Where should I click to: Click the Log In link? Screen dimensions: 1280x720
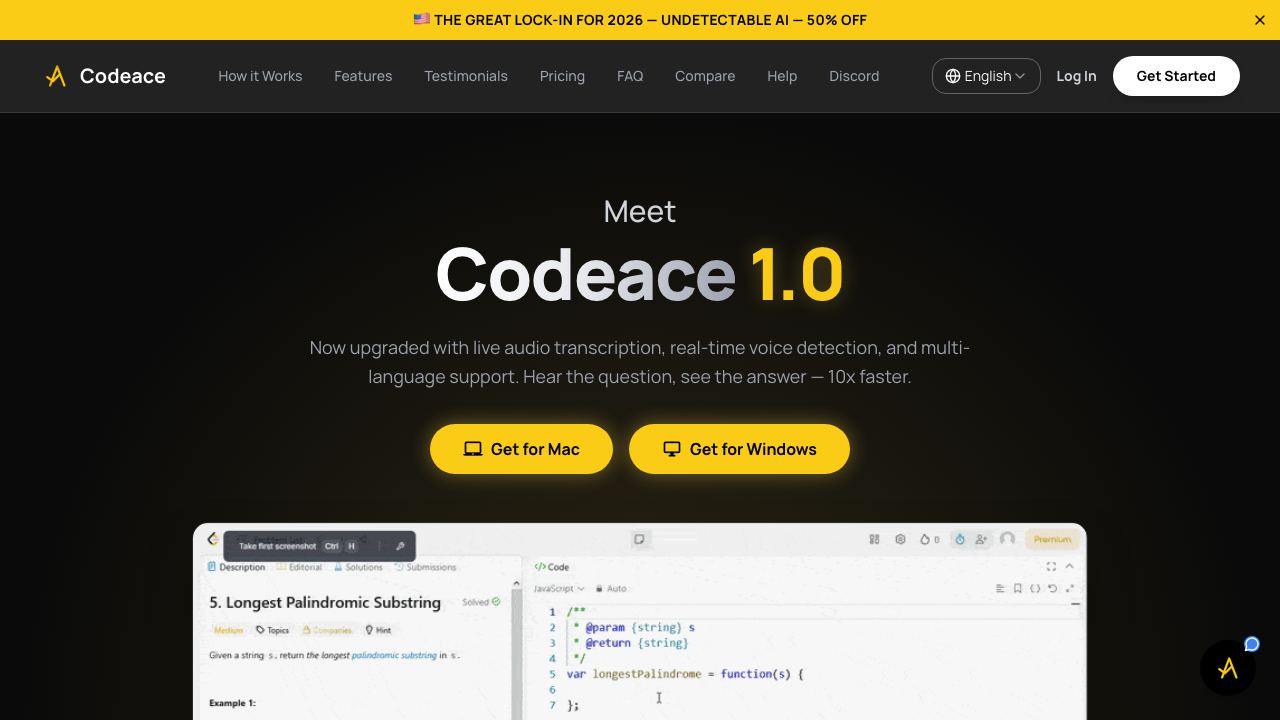(x=1076, y=76)
